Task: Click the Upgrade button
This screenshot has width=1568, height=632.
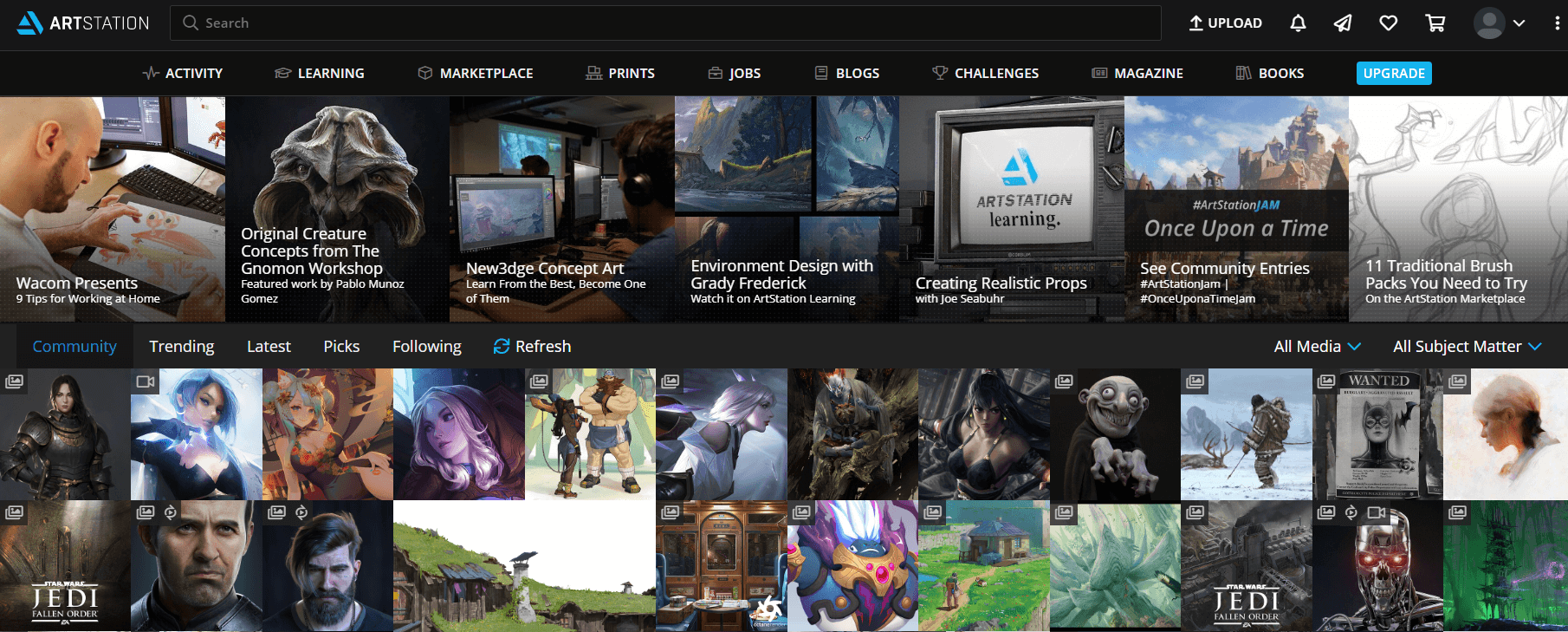Action: click(1394, 74)
